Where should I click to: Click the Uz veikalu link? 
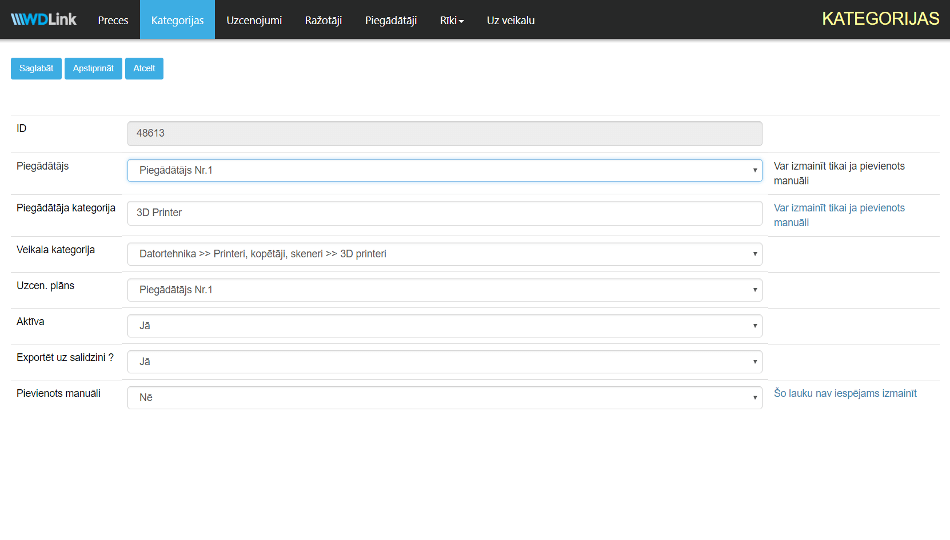pyautogui.click(x=510, y=20)
